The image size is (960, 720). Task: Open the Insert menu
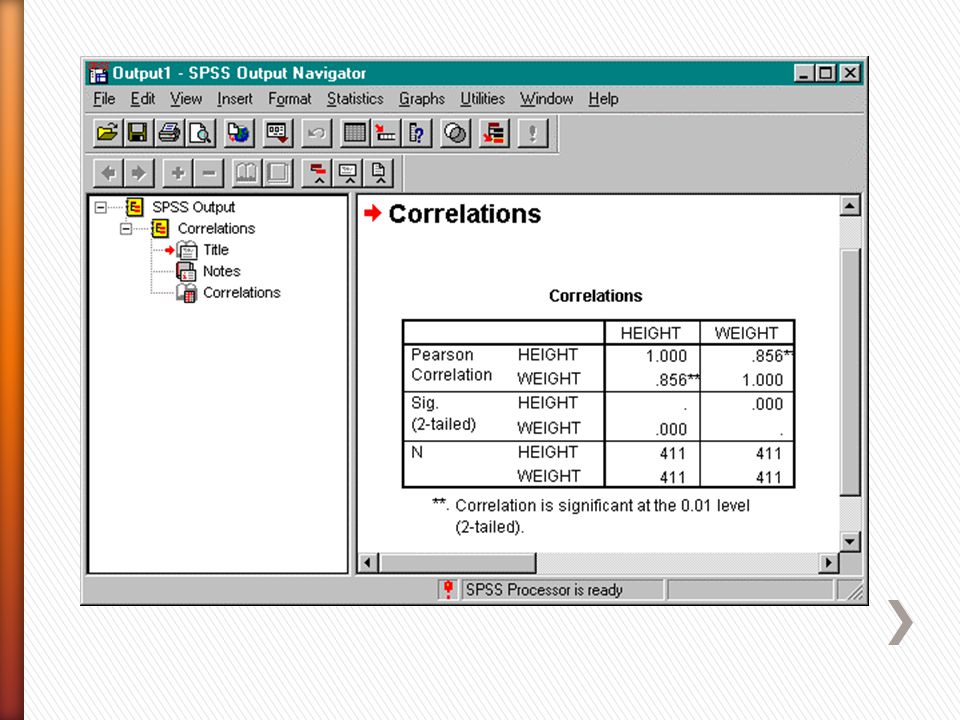(234, 99)
